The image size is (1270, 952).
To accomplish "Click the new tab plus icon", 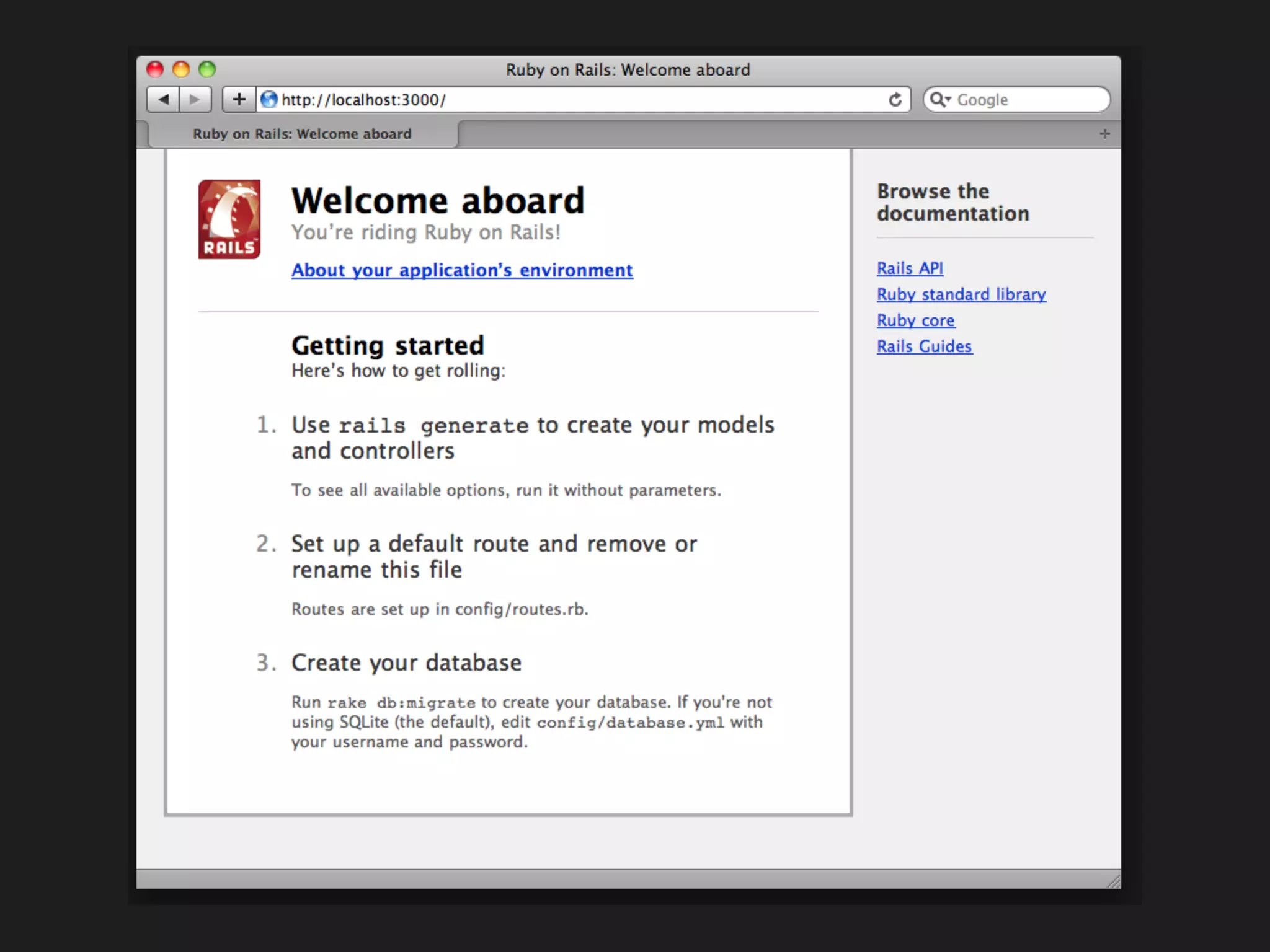I will [x=1104, y=134].
